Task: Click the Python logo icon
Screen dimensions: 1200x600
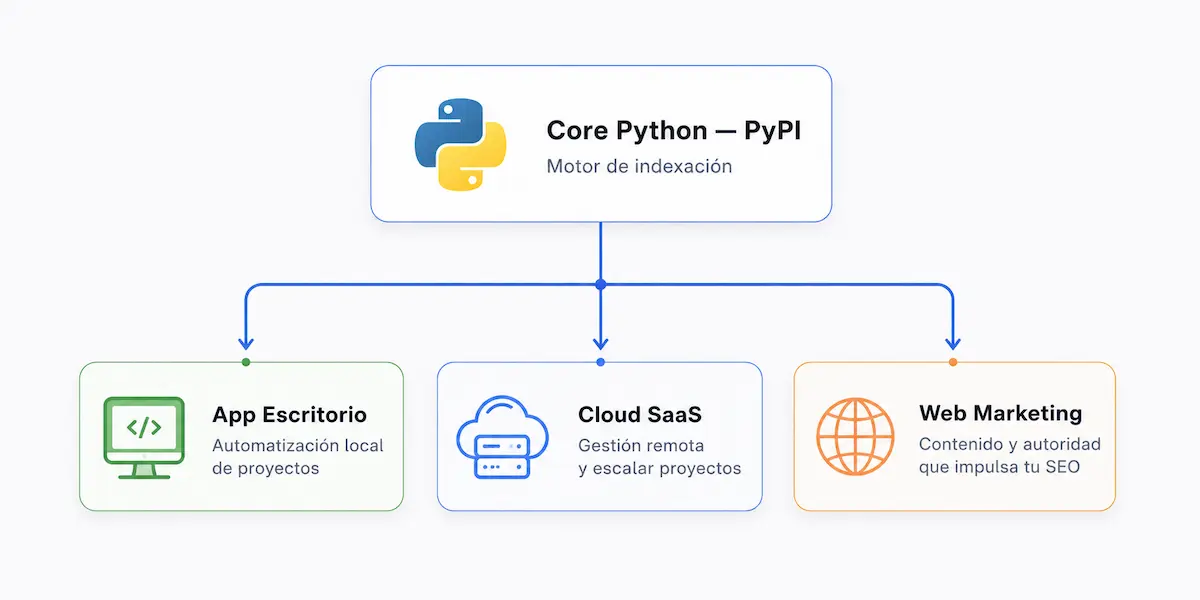Action: click(460, 144)
